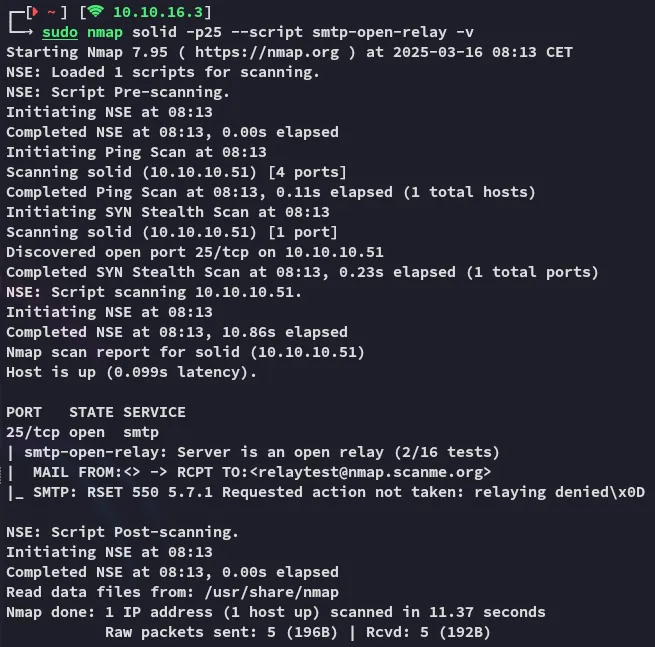Click the underlined sudo command word
This screenshot has width=655, height=647.
(x=59, y=32)
